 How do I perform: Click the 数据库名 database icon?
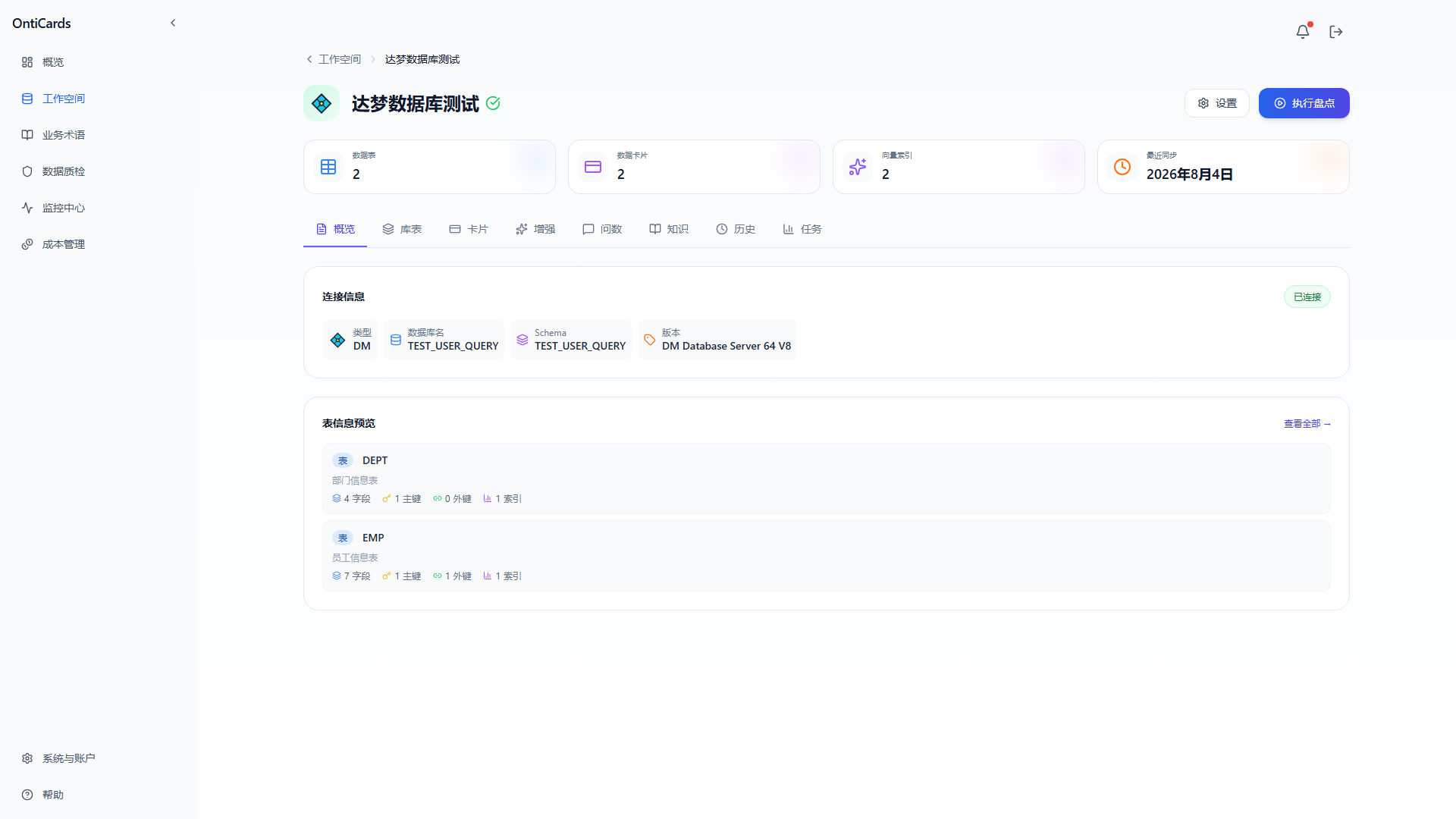[396, 340]
